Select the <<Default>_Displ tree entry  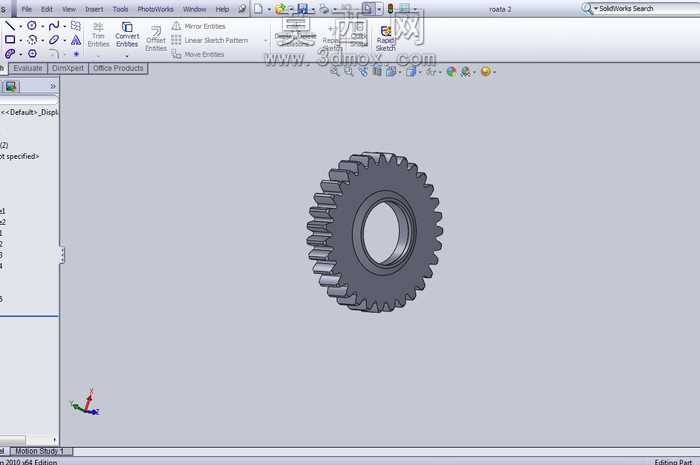[x=29, y=112]
